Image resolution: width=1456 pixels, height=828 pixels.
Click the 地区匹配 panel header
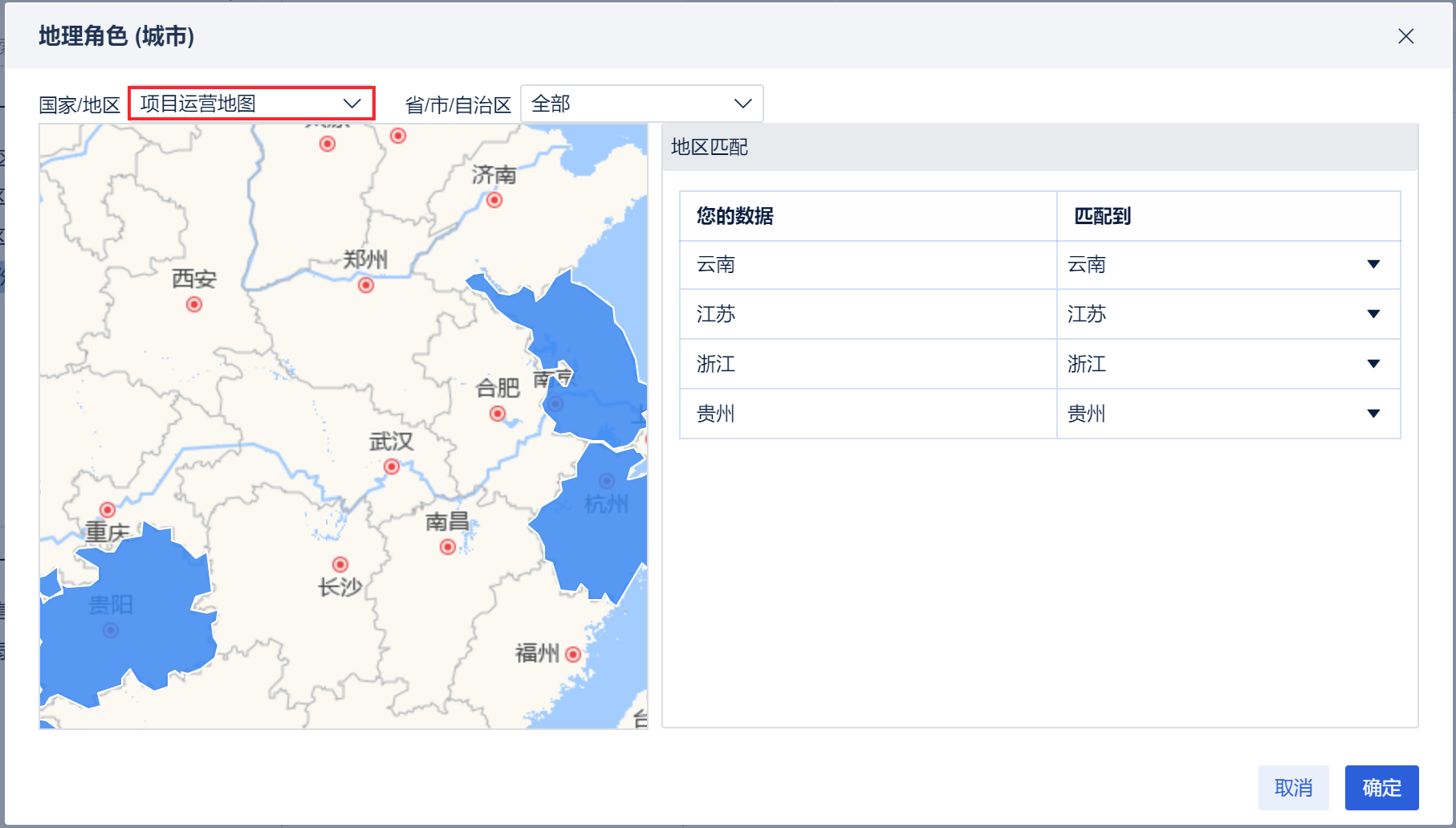tap(1040, 147)
